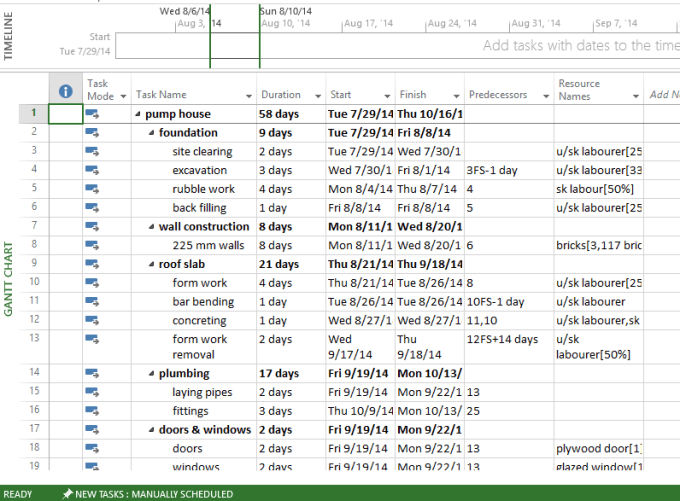
Task: Open the Resource Names column filter dropdown
Action: click(x=636, y=96)
